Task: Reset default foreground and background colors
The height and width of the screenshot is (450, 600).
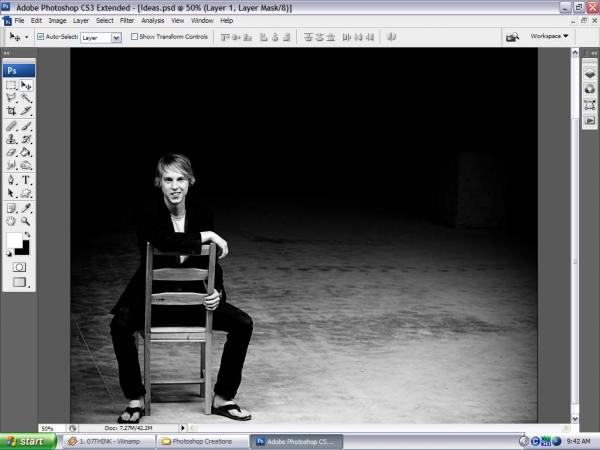Action: point(8,253)
